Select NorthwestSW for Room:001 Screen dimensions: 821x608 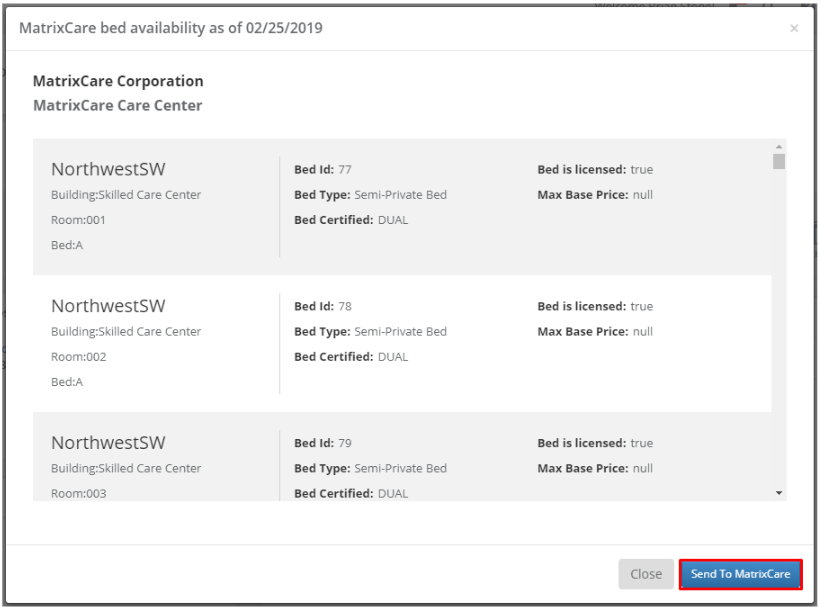pyautogui.click(x=108, y=169)
